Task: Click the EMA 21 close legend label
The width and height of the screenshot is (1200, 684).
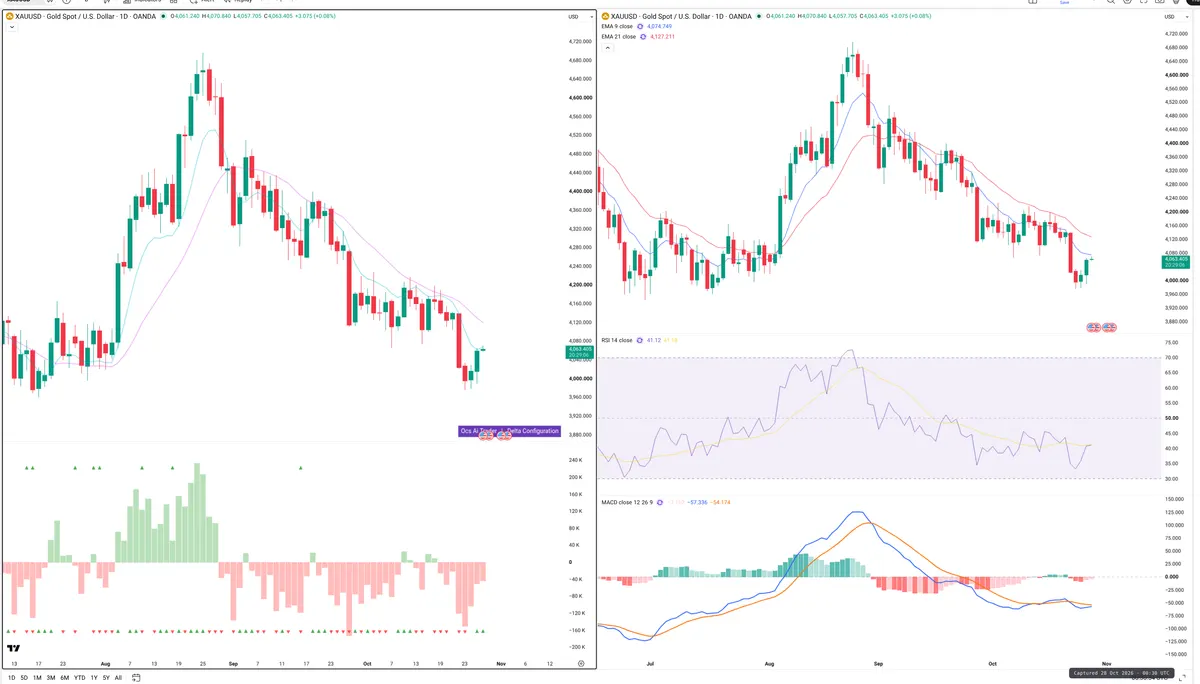Action: coord(618,36)
